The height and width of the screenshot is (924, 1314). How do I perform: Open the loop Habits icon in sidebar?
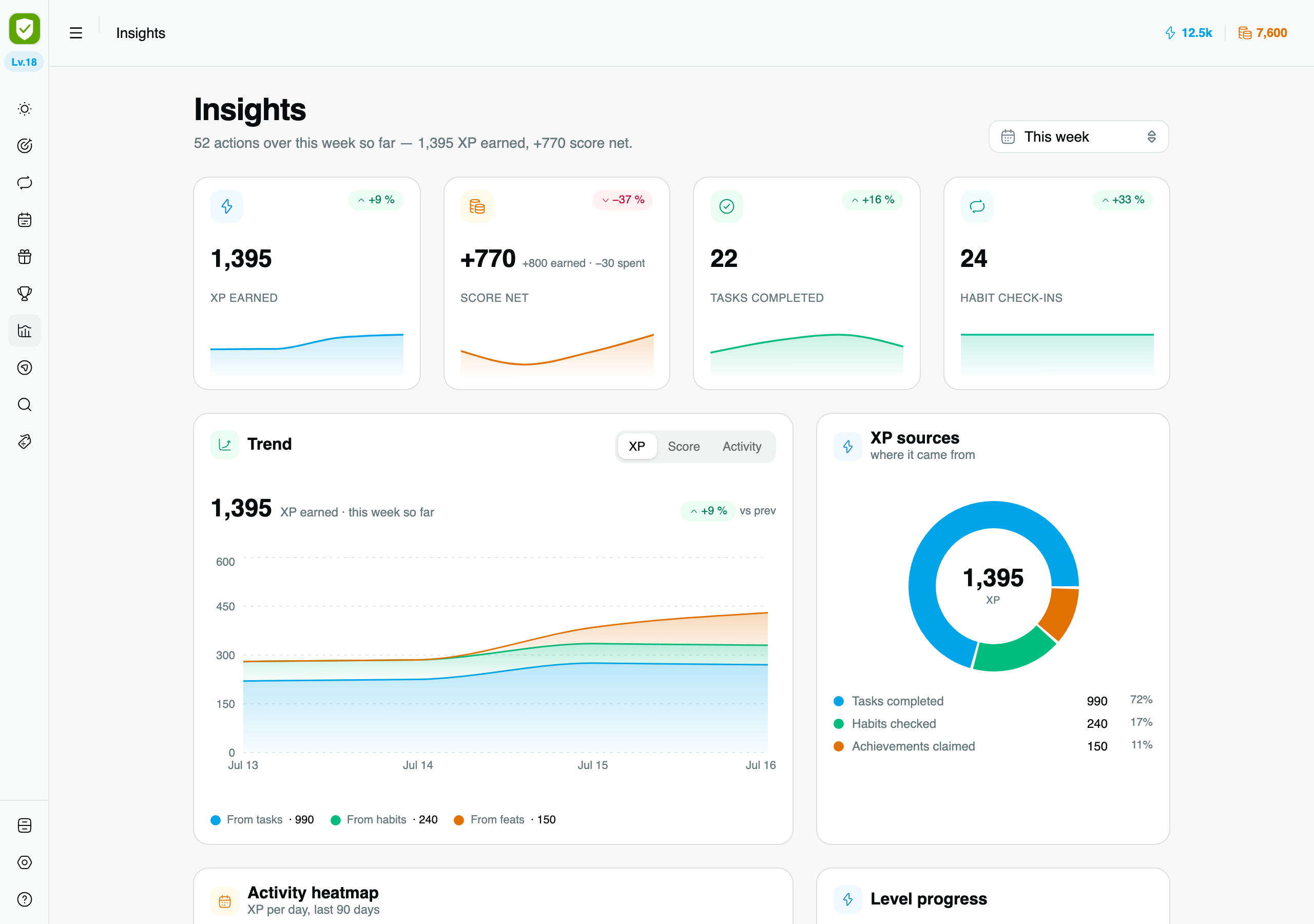pyautogui.click(x=25, y=183)
